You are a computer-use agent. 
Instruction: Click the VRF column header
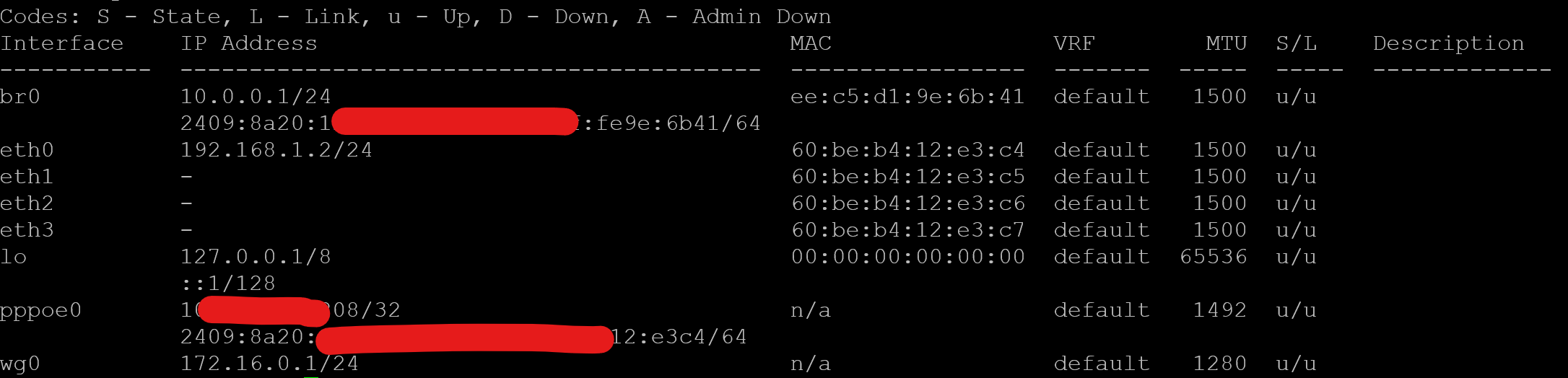coord(1074,43)
